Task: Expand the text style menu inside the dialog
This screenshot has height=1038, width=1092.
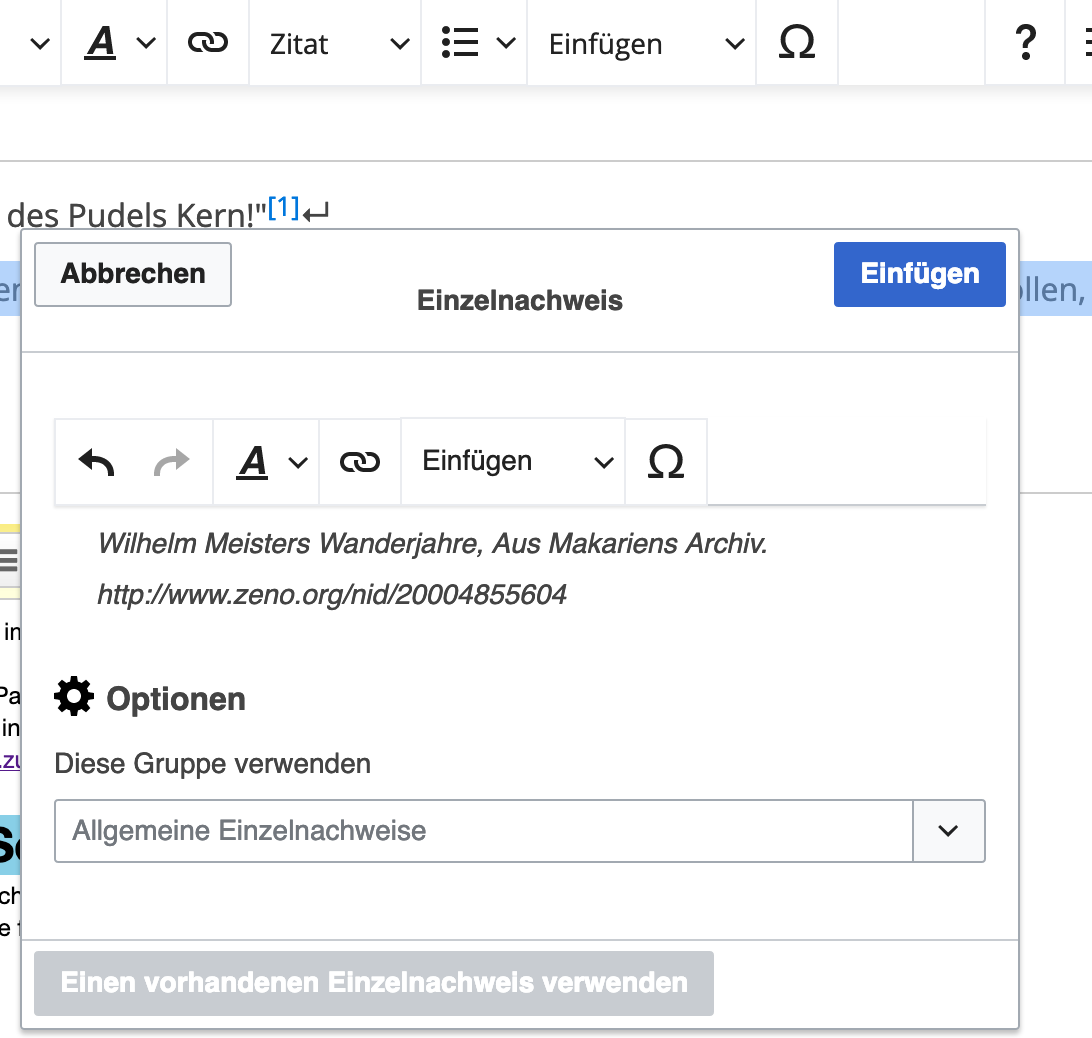Action: (270, 462)
